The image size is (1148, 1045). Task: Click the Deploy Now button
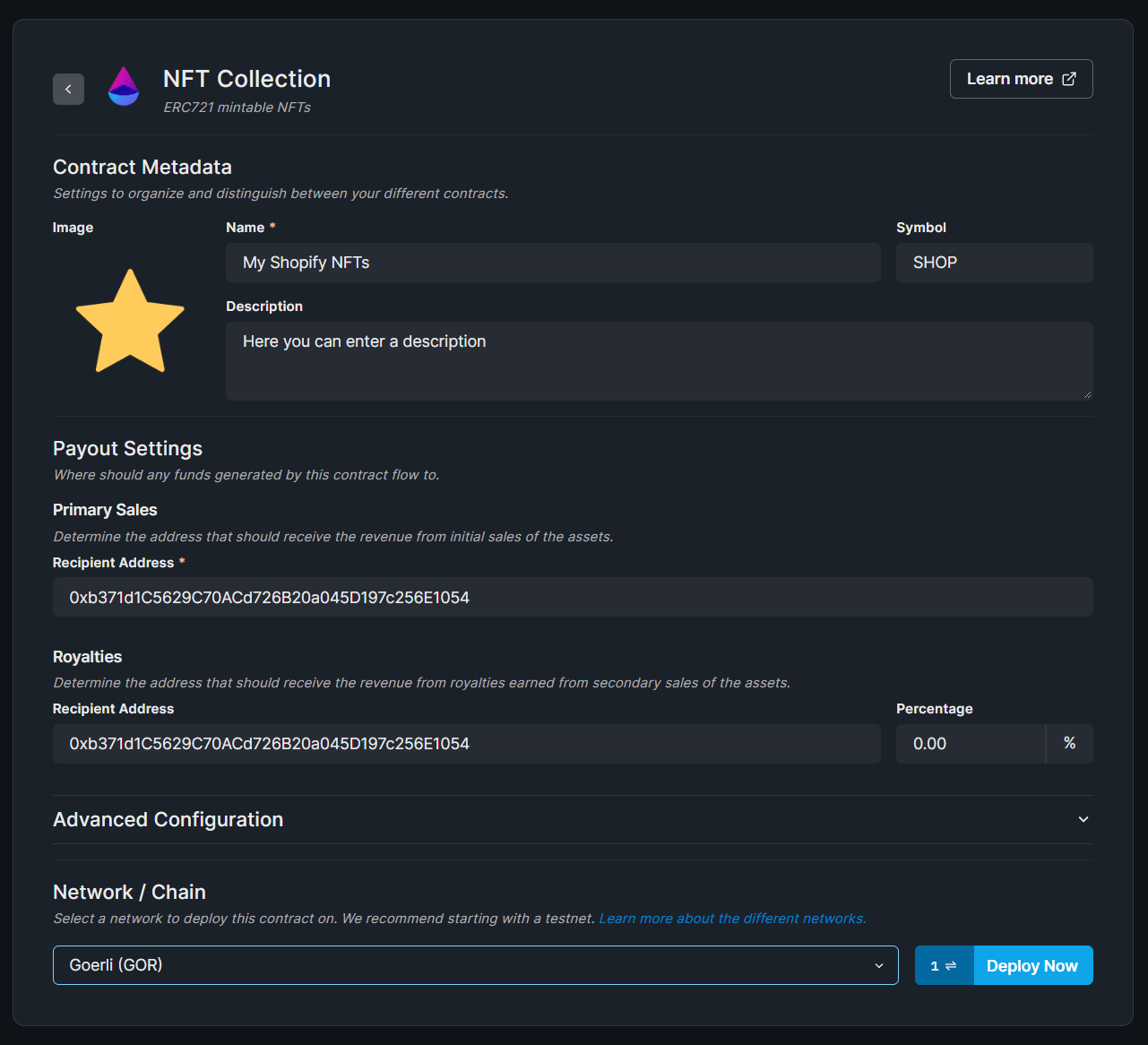(x=1032, y=965)
